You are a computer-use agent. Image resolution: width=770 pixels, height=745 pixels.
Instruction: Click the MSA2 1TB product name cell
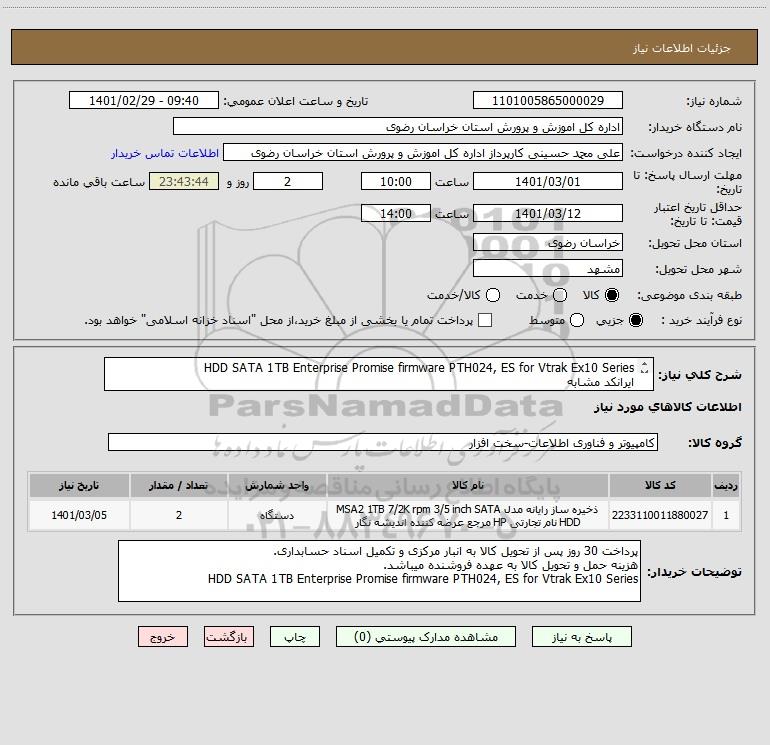[x=468, y=515]
